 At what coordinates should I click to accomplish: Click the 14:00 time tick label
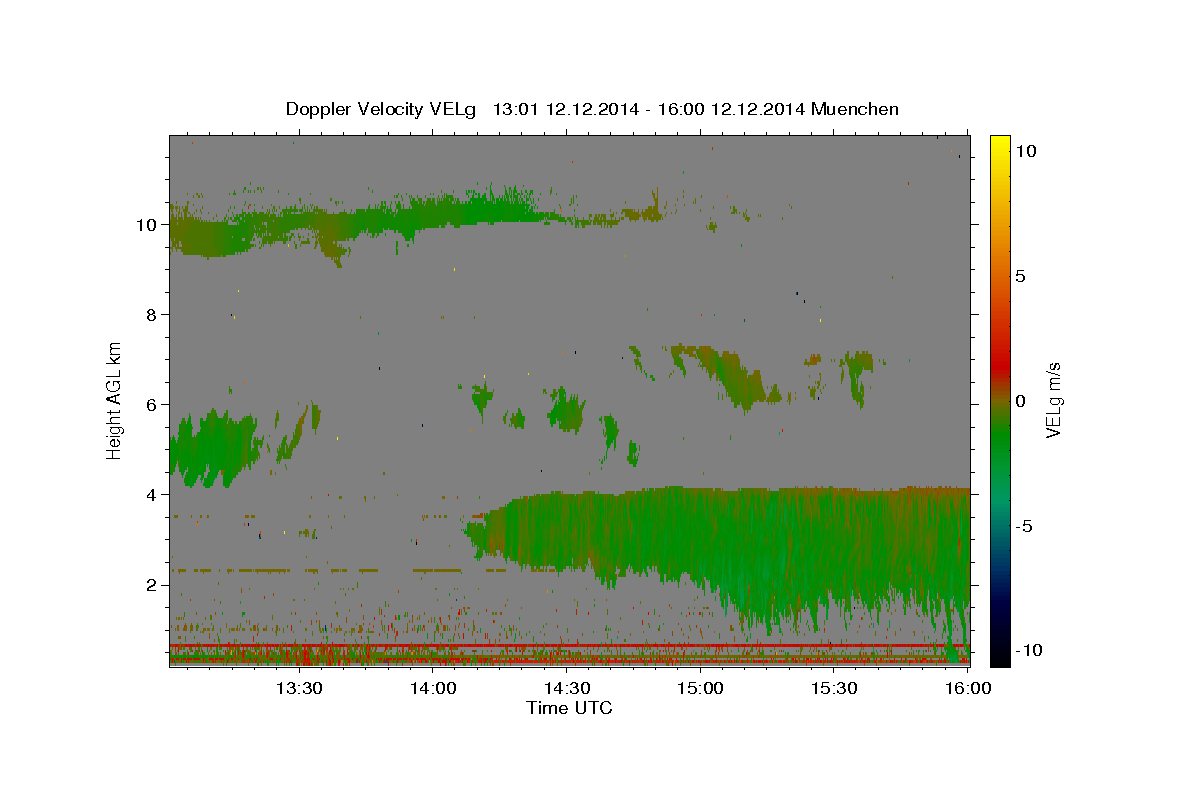433,688
